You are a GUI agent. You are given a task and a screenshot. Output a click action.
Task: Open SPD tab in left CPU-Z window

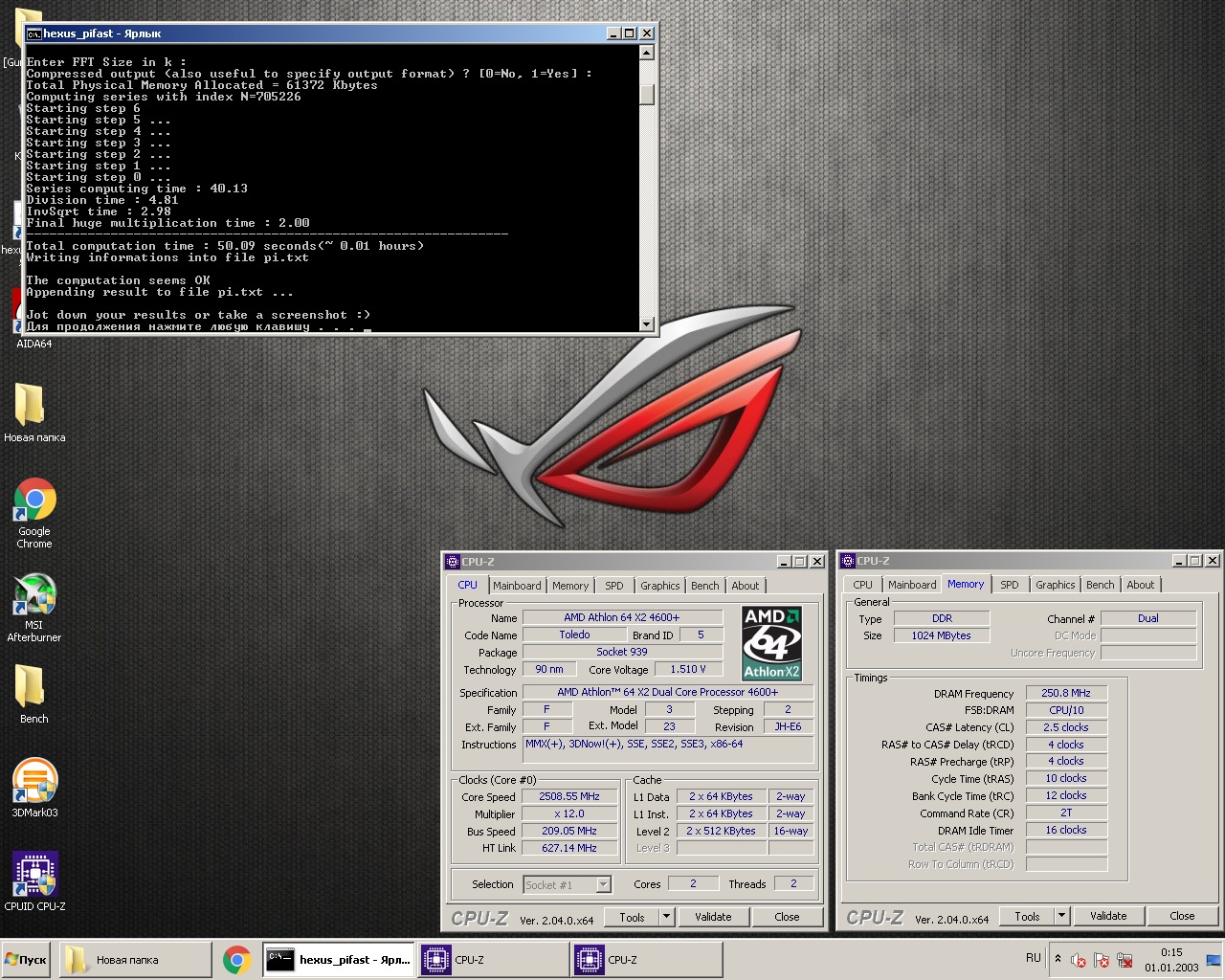click(614, 586)
